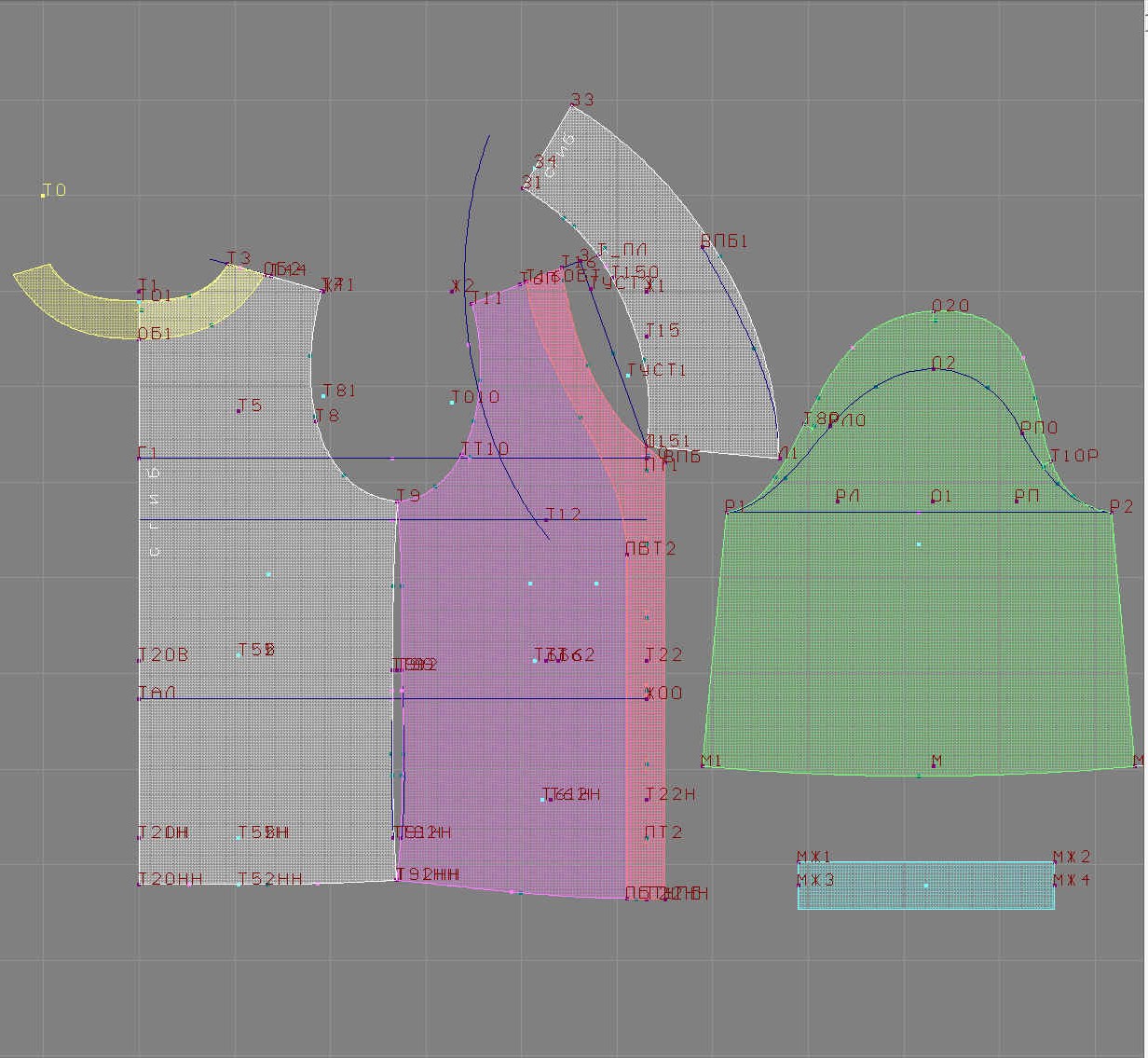Click point O2 on sleeve curve
The width and height of the screenshot is (1148, 1058).
pyautogui.click(x=934, y=370)
